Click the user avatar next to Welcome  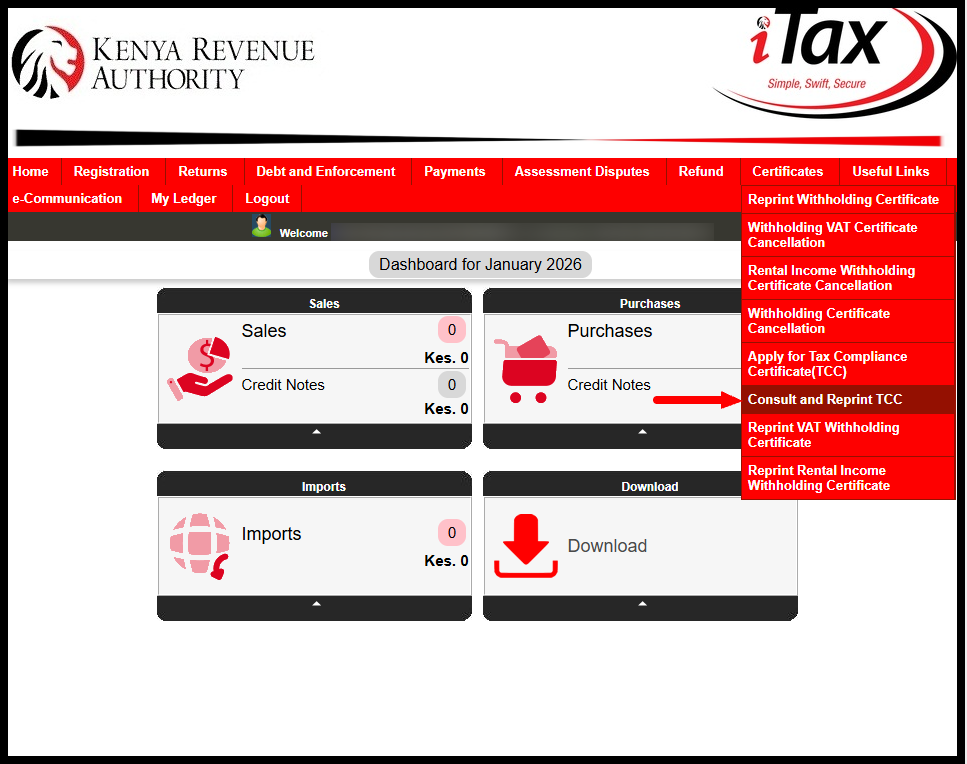pos(260,225)
